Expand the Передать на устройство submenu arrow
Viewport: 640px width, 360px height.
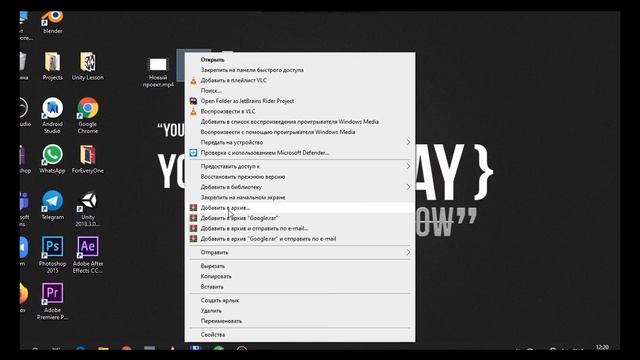(408, 142)
